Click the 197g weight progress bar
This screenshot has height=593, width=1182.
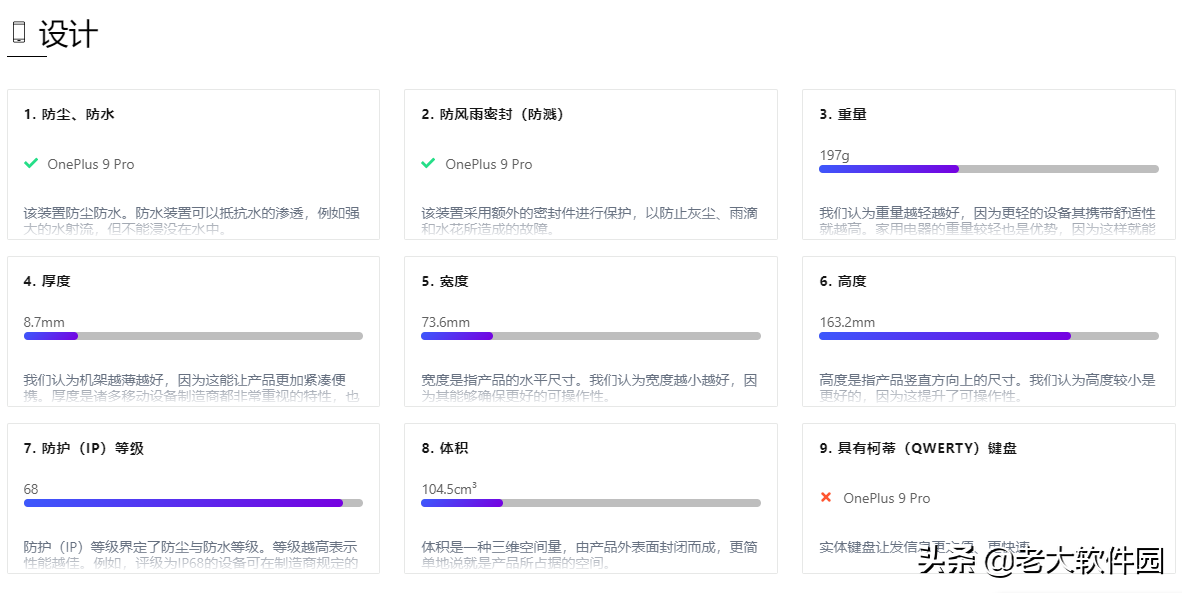988,169
